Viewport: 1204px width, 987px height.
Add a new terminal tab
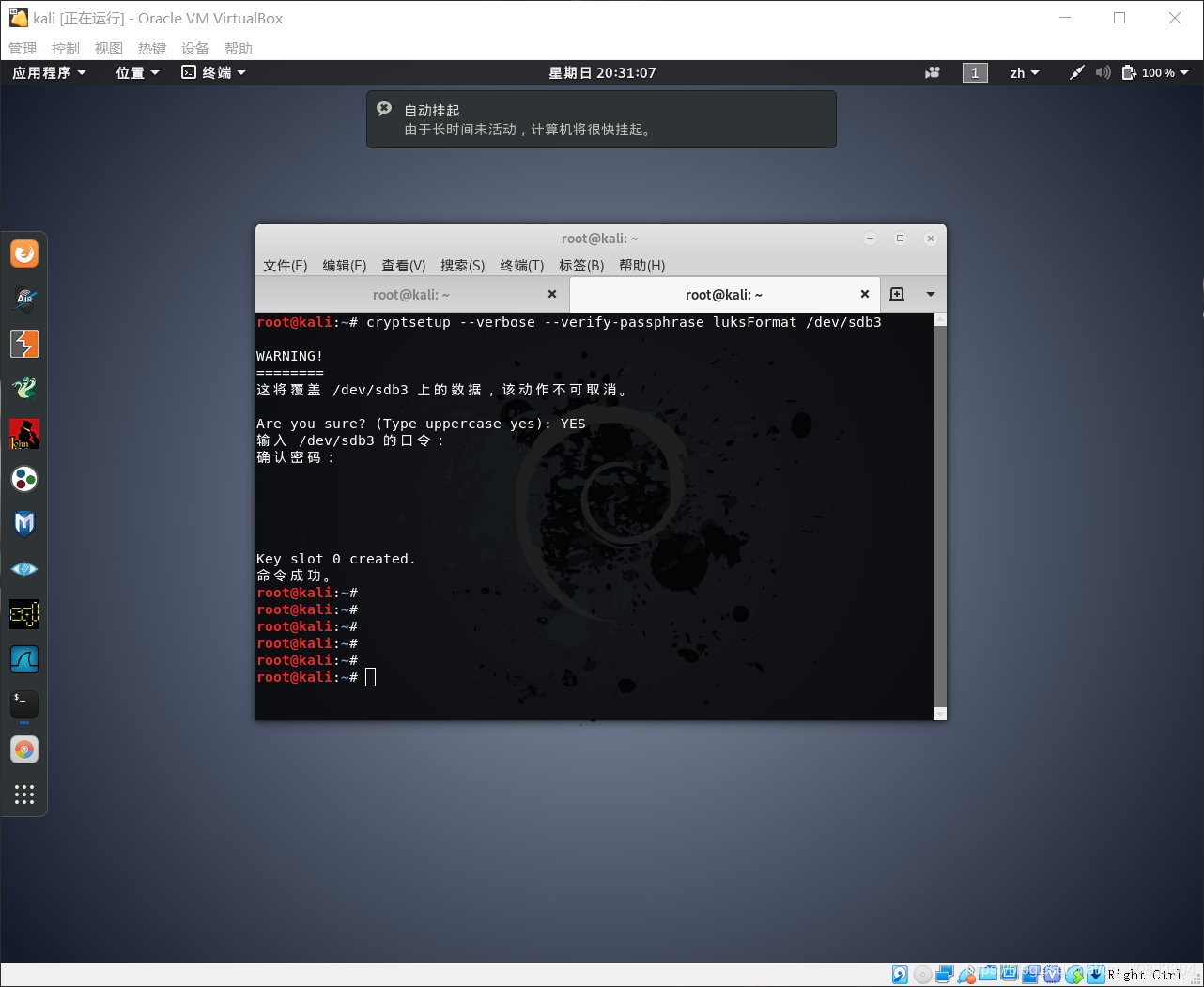(897, 294)
